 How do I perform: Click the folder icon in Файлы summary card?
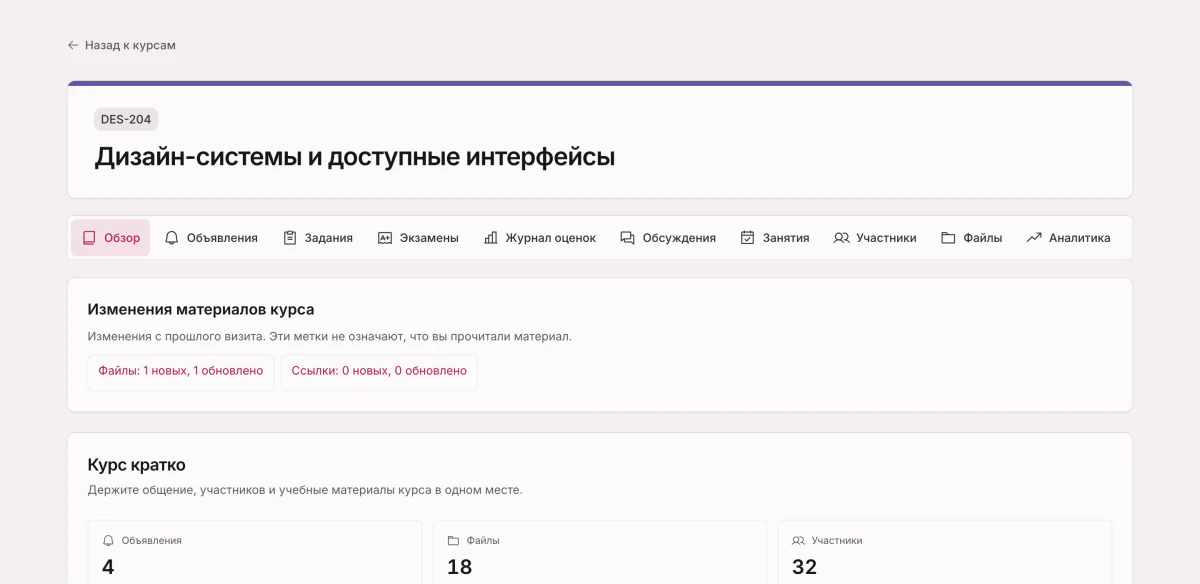pyautogui.click(x=453, y=540)
